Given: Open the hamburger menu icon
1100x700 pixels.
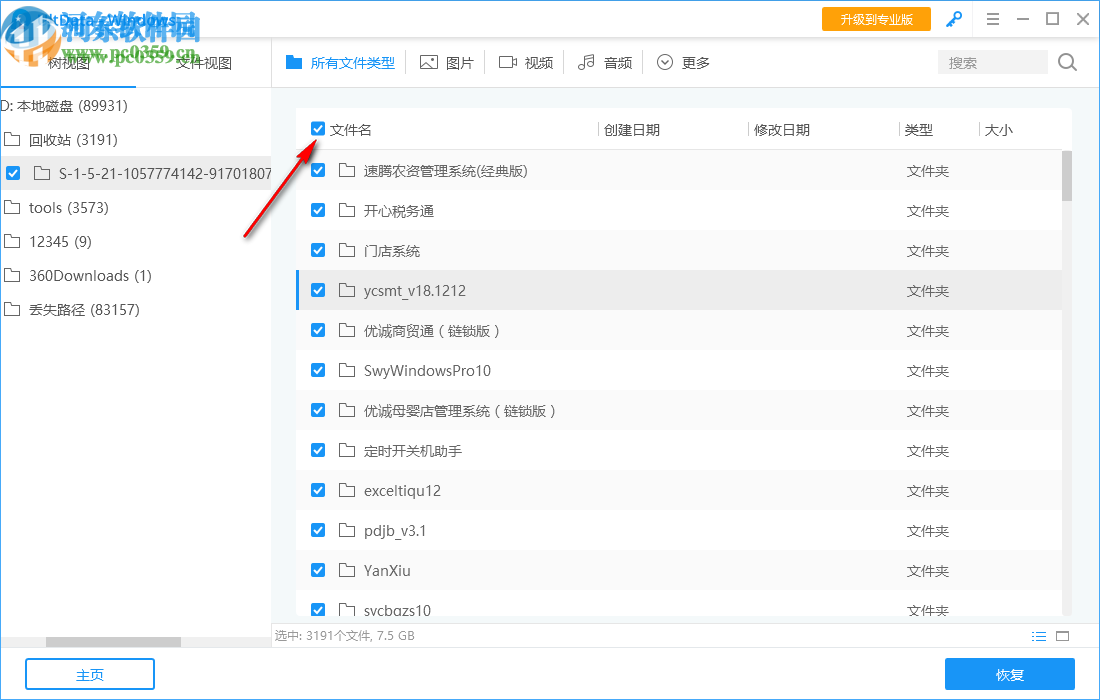Looking at the screenshot, I should pyautogui.click(x=993, y=18).
